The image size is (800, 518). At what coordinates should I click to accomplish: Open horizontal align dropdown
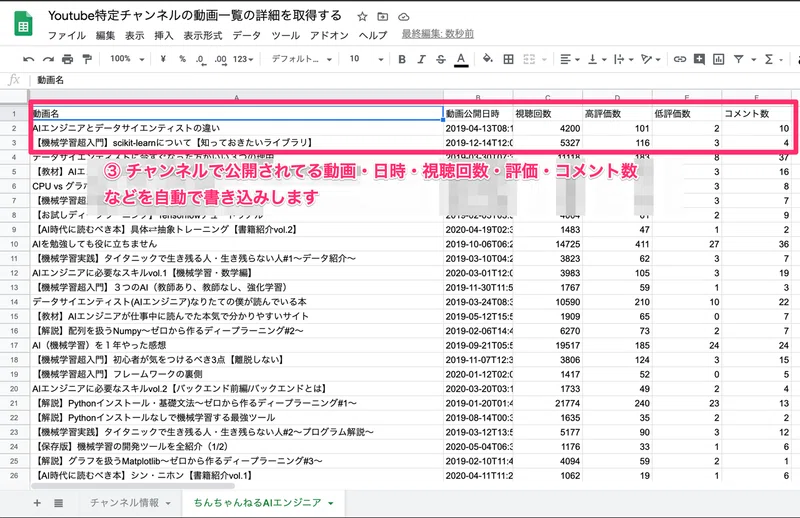569,59
